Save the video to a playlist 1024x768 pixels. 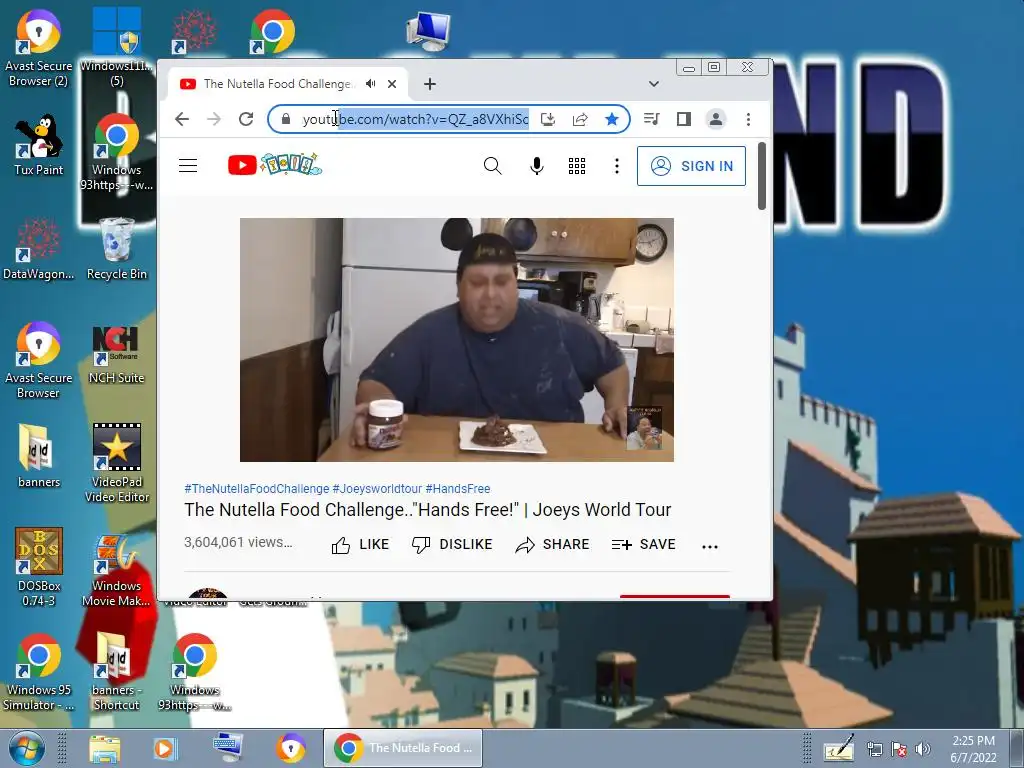click(x=643, y=545)
